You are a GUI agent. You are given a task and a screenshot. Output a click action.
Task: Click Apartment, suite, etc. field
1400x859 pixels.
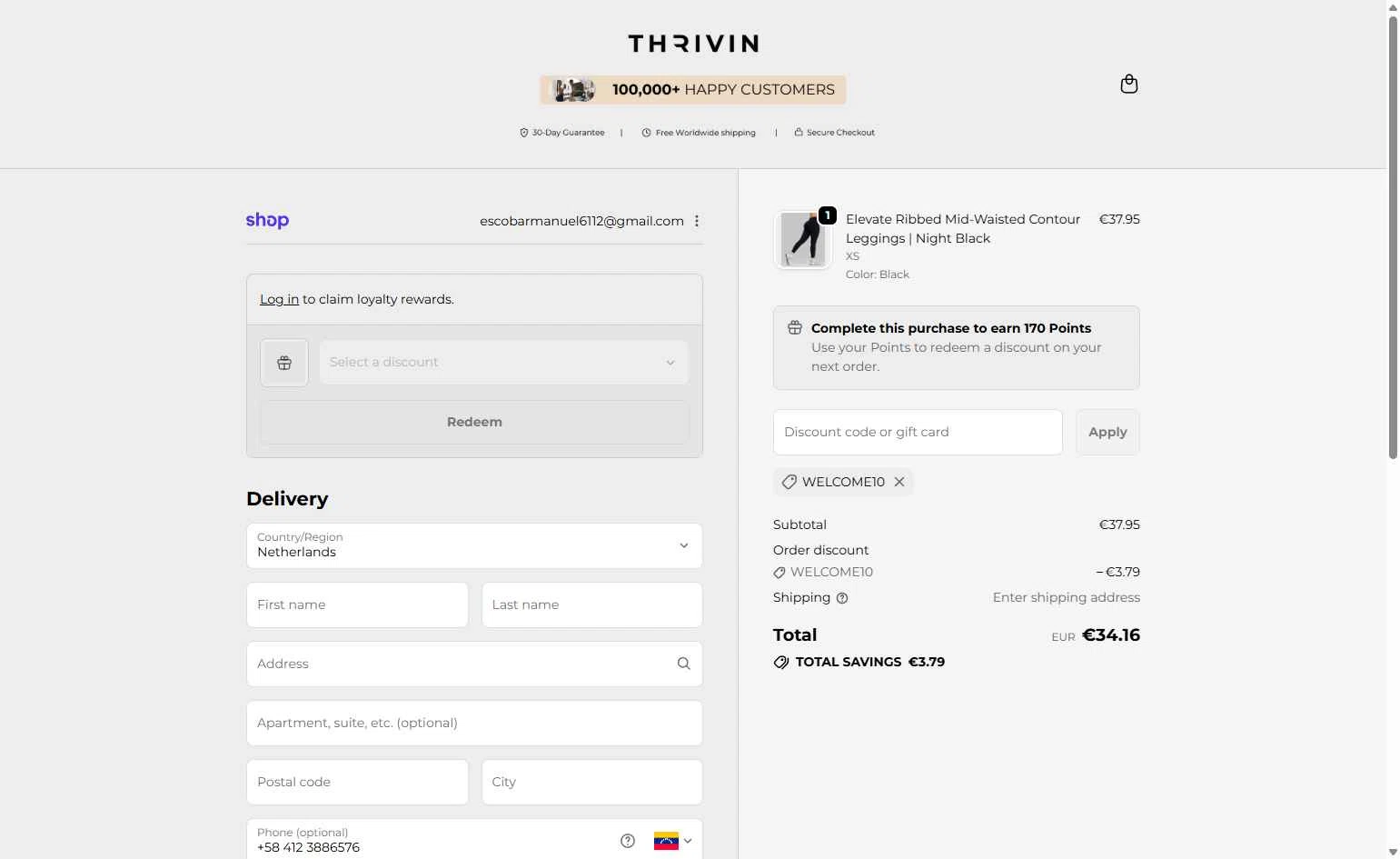tap(474, 723)
